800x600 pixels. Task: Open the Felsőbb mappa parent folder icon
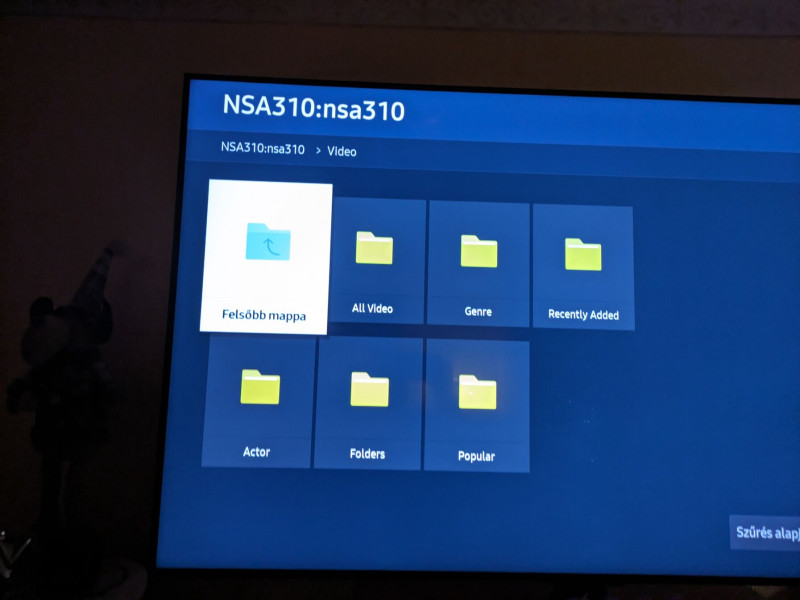coord(268,241)
